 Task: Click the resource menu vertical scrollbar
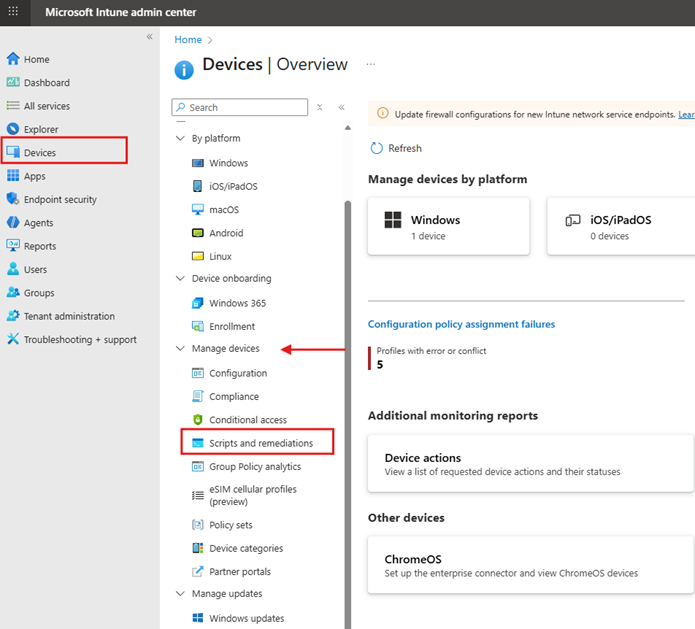[348, 414]
